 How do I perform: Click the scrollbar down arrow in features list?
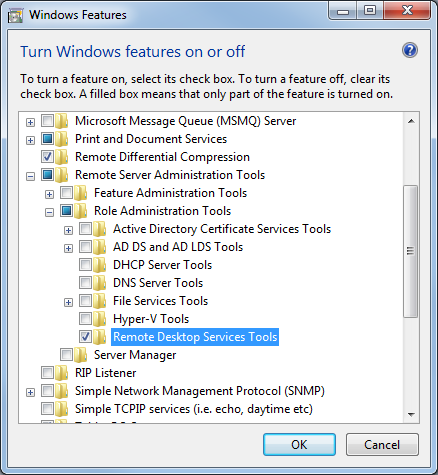click(x=411, y=415)
